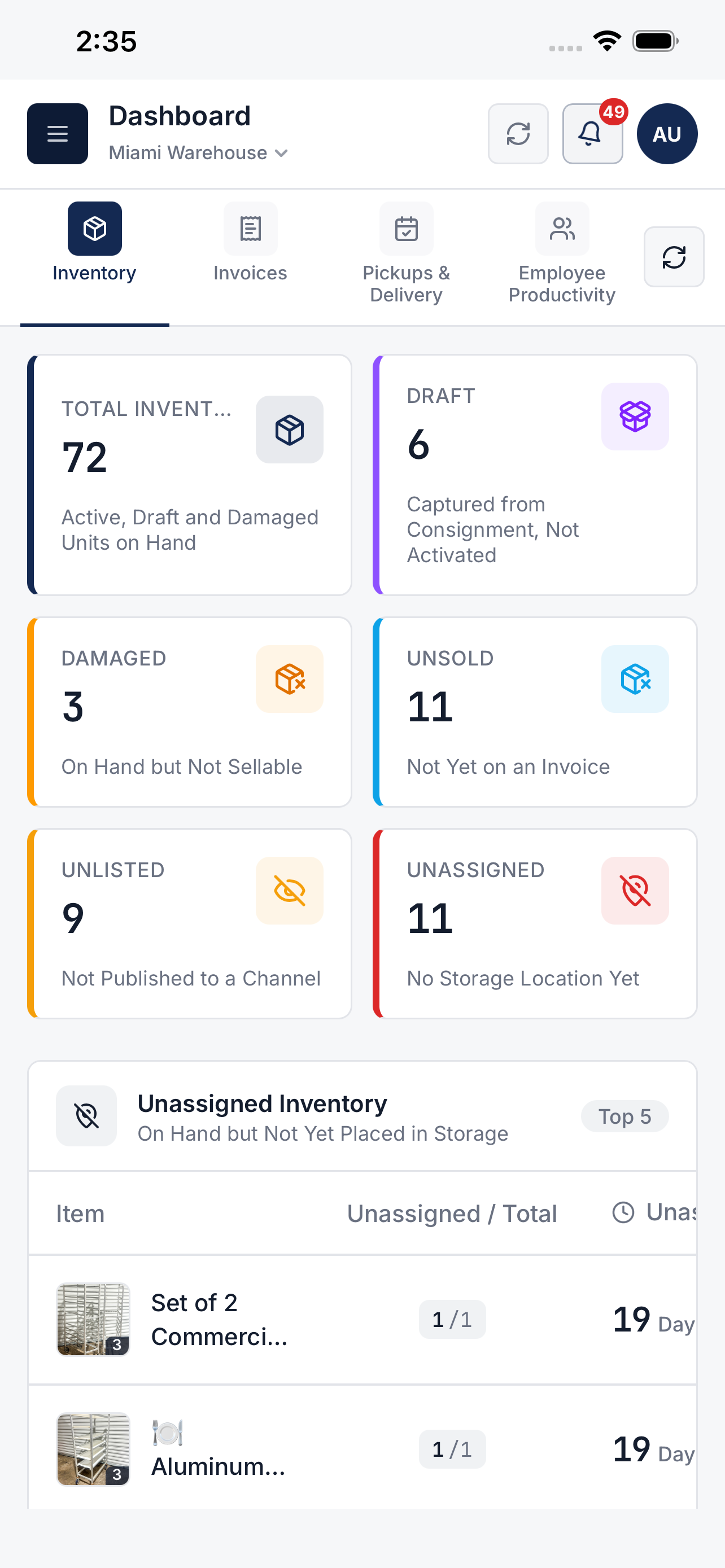Open notifications bell with 49 badge
The width and height of the screenshot is (725, 1568).
[592, 133]
